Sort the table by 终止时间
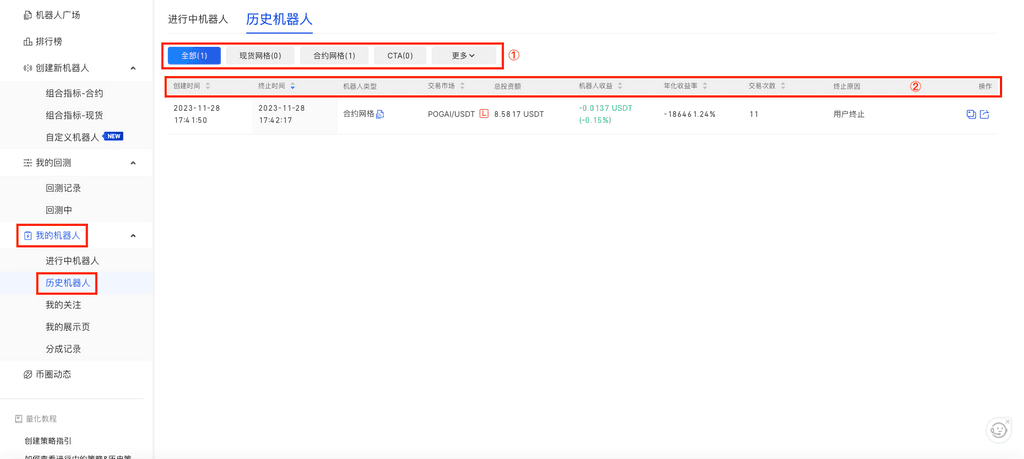1024x459 pixels. [x=292, y=86]
